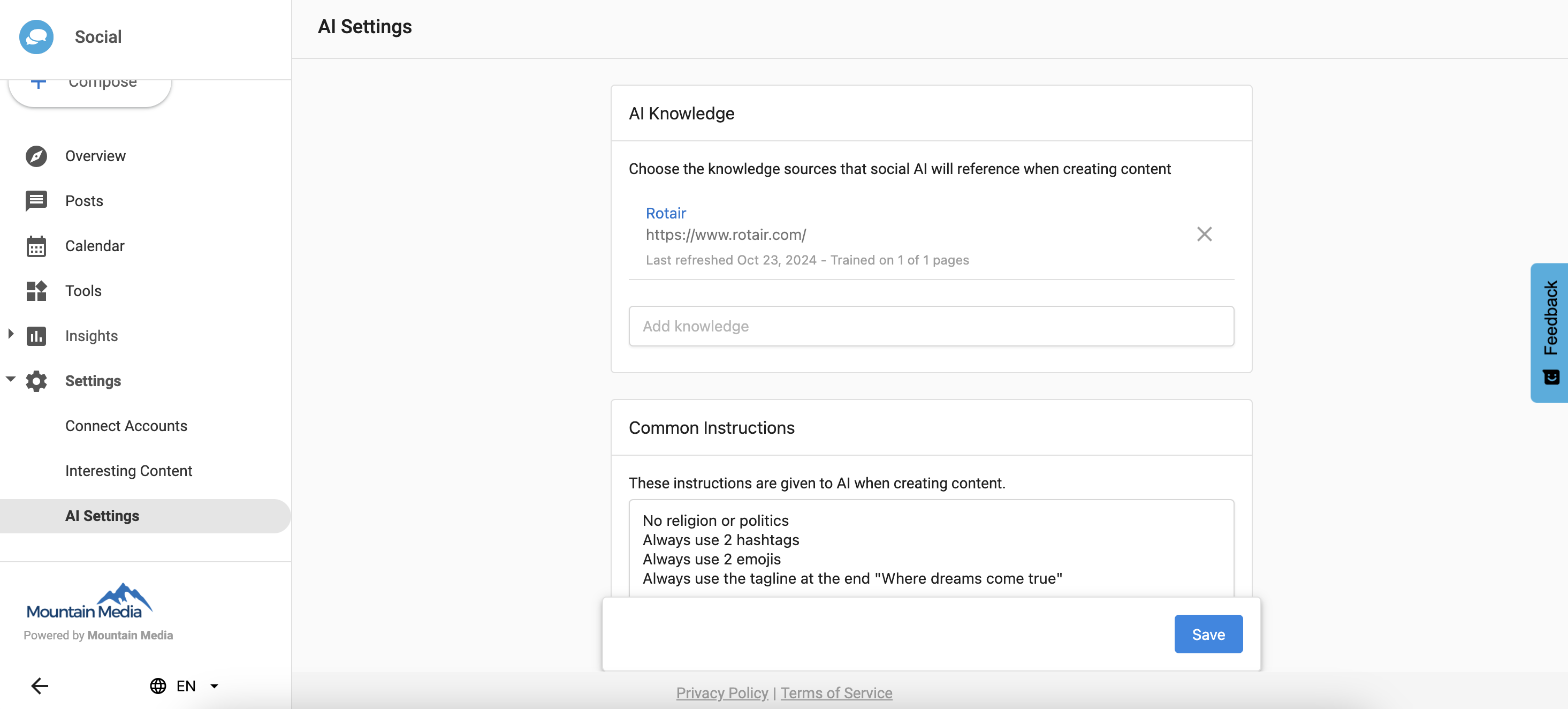Screen dimensions: 1568x709
Task: Click the Tools widgets icon
Action: click(36, 291)
